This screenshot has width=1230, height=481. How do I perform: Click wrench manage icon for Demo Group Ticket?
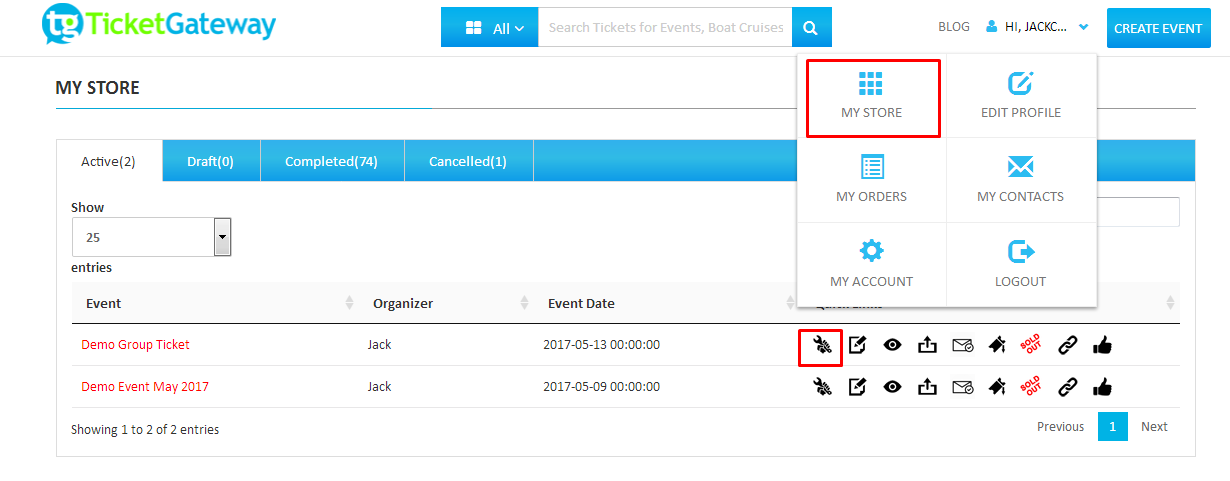tap(822, 345)
